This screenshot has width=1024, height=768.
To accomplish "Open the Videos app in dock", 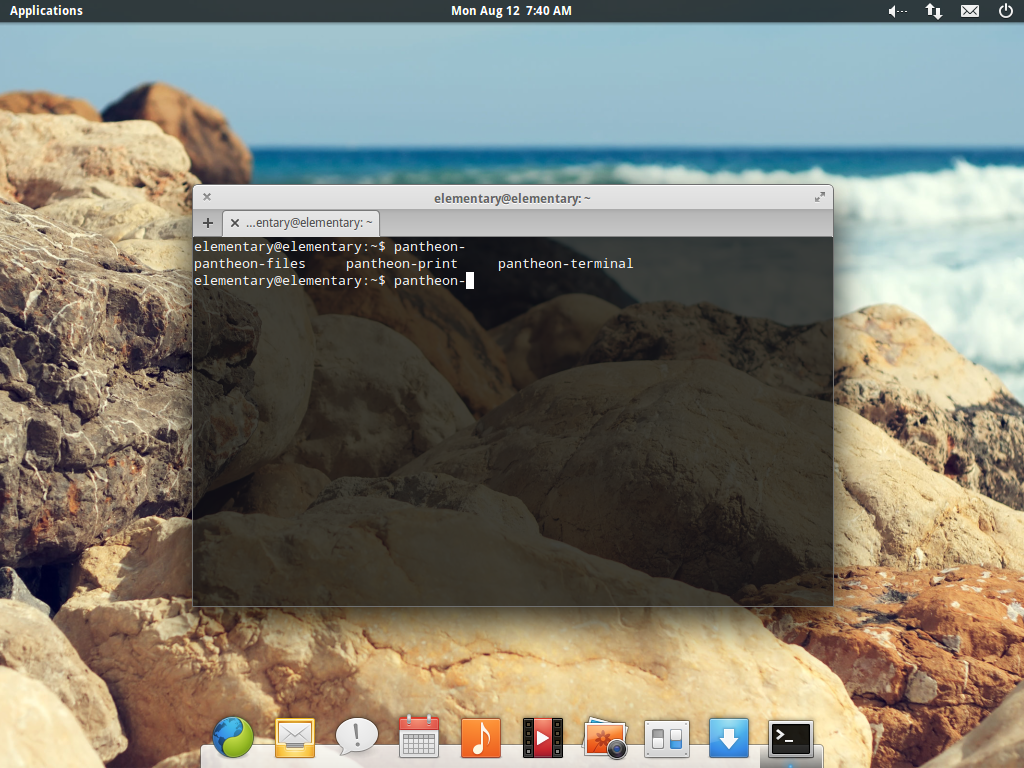I will (543, 738).
